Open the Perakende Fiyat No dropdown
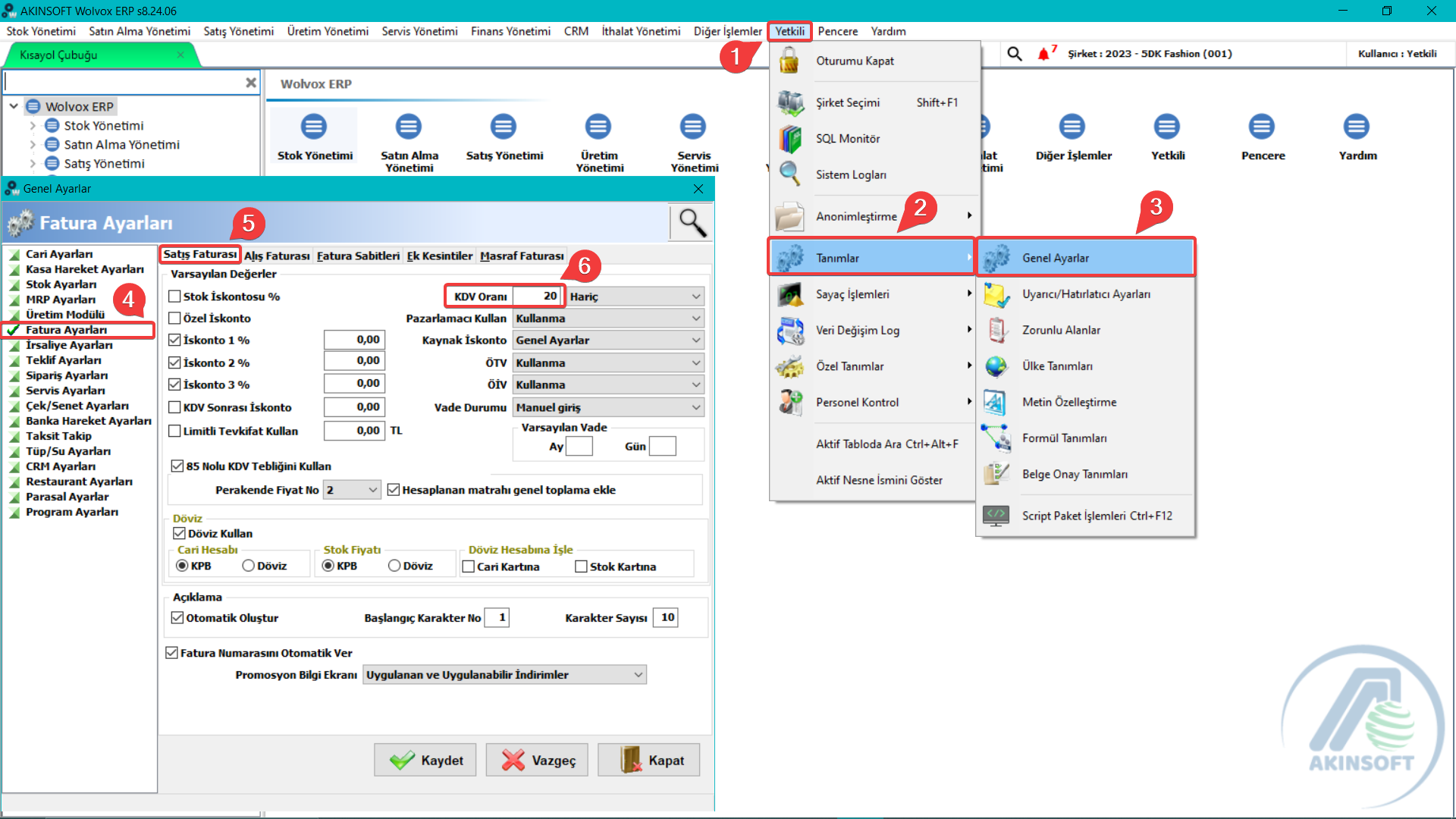This screenshot has width=1456, height=819. 352,490
